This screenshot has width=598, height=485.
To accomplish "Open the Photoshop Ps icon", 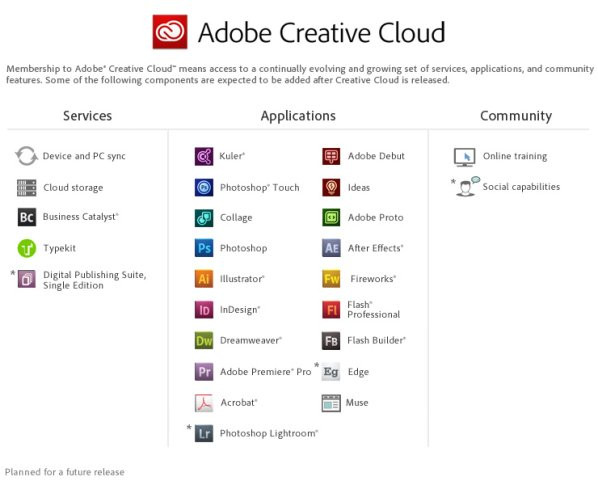I will click(x=204, y=248).
